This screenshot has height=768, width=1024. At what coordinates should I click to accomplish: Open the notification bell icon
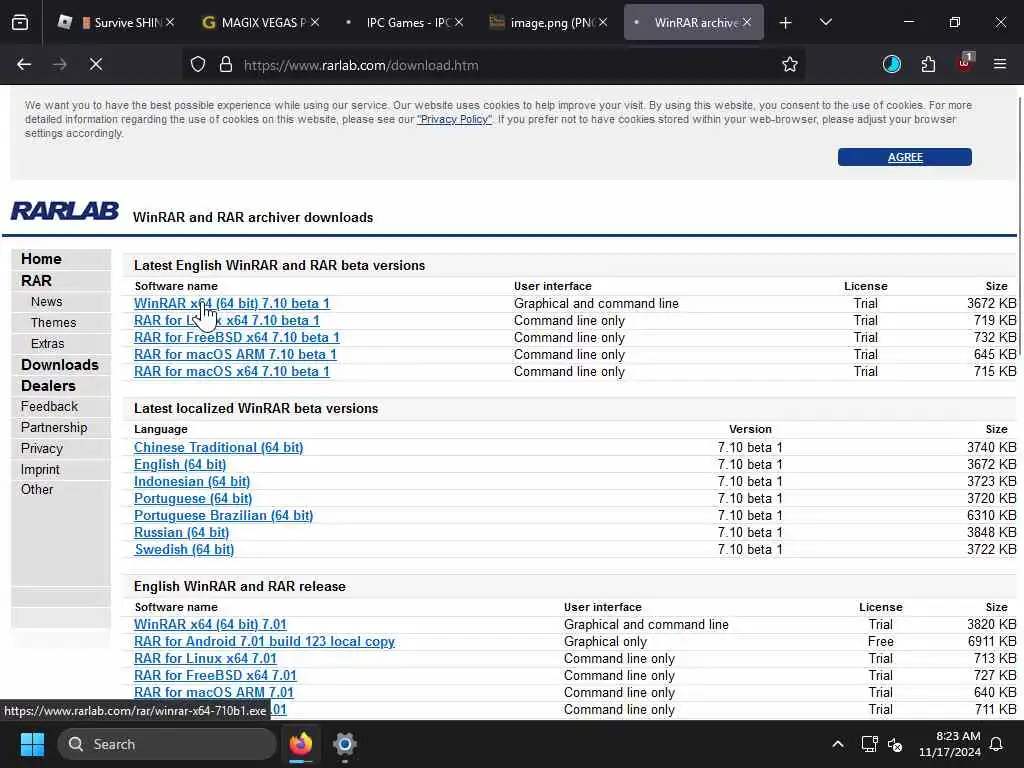pyautogui.click(x=997, y=744)
